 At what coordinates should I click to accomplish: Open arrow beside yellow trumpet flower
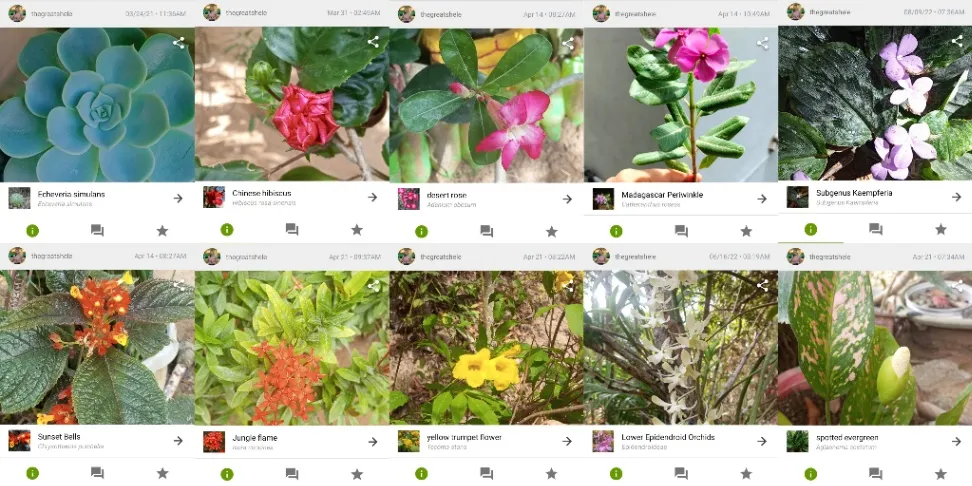click(x=567, y=441)
